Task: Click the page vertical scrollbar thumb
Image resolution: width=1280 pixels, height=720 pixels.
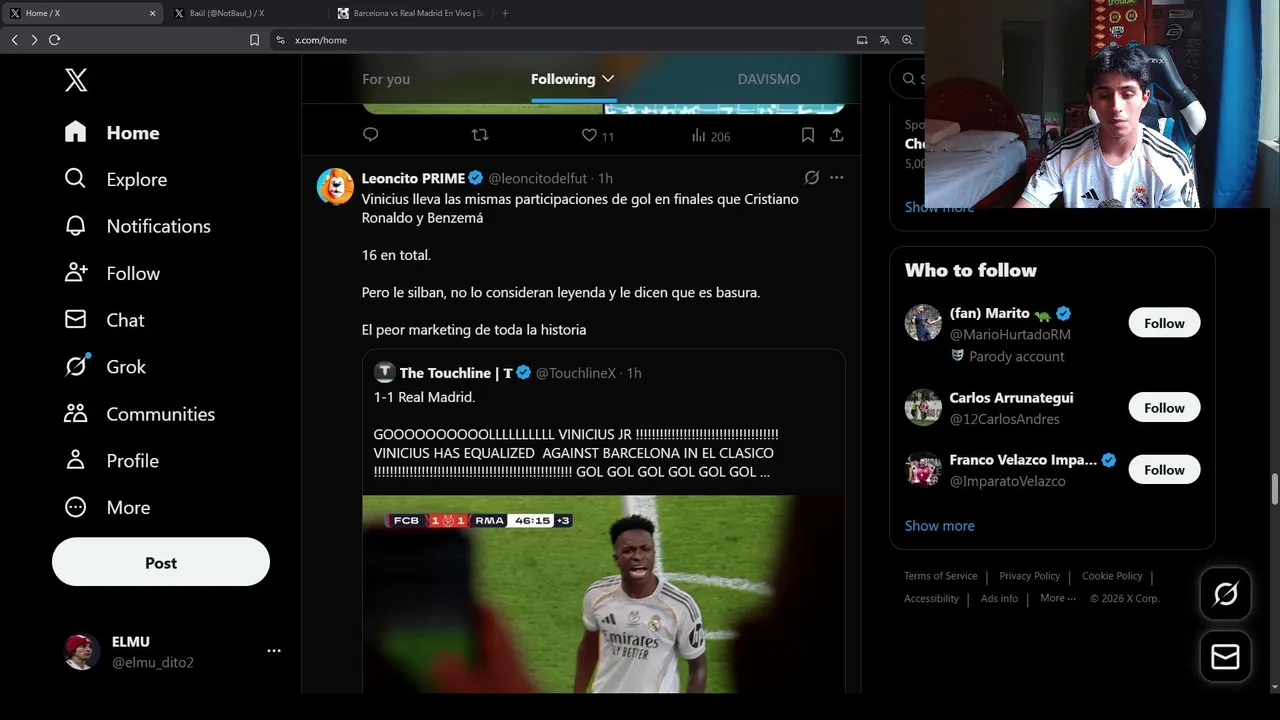Action: click(1274, 490)
